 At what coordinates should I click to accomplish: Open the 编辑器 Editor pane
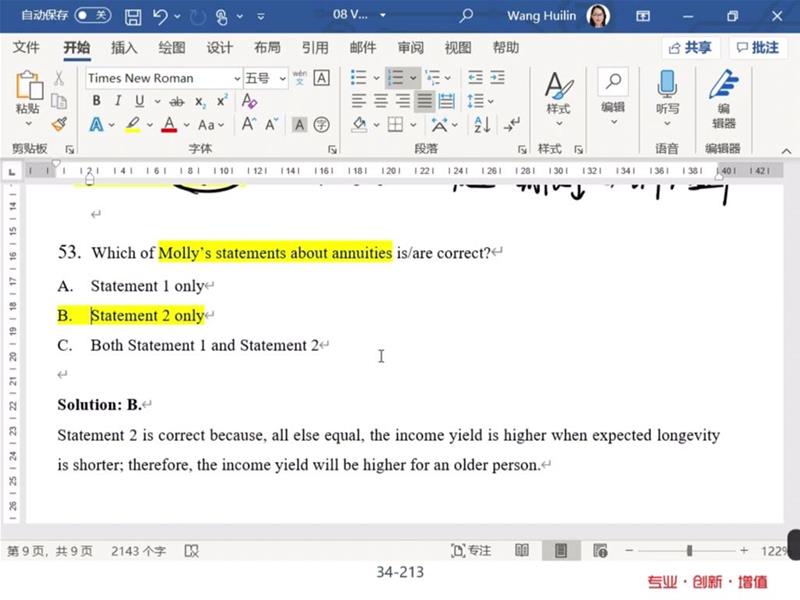[x=723, y=99]
